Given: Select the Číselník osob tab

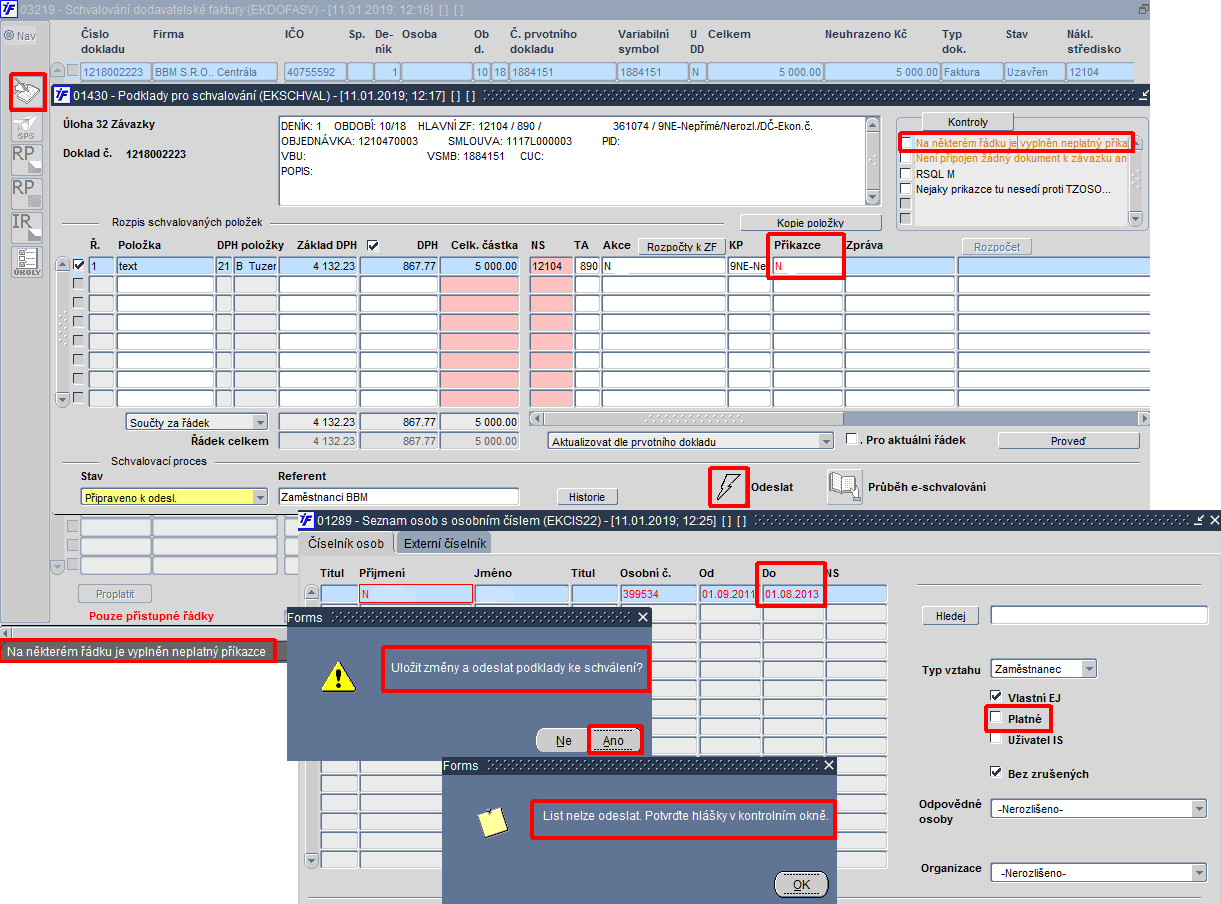Looking at the screenshot, I should pos(346,543).
